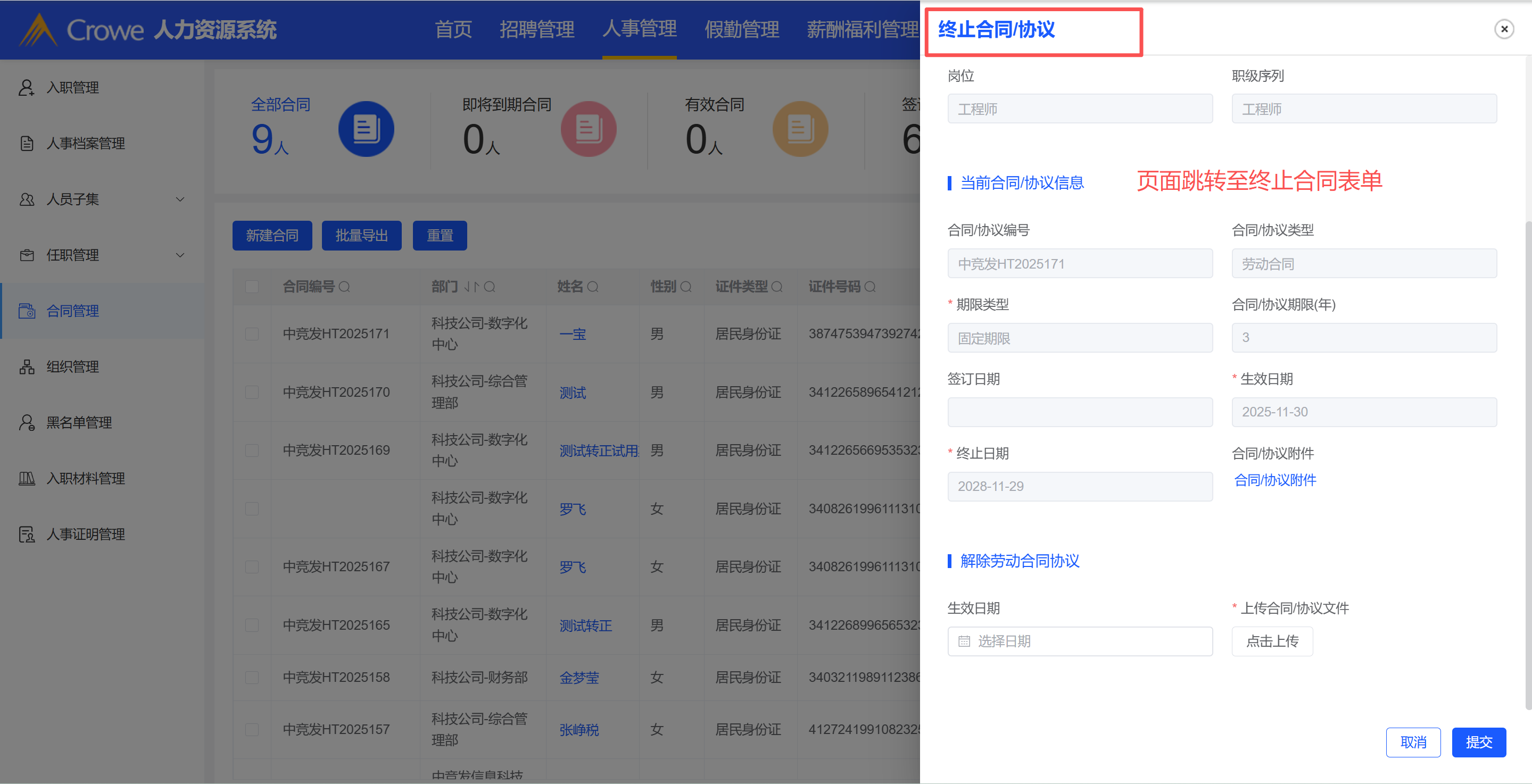This screenshot has height=784, width=1532.
Task: Select the checkbox for contract 中竞发HT2025158
Action: click(252, 678)
